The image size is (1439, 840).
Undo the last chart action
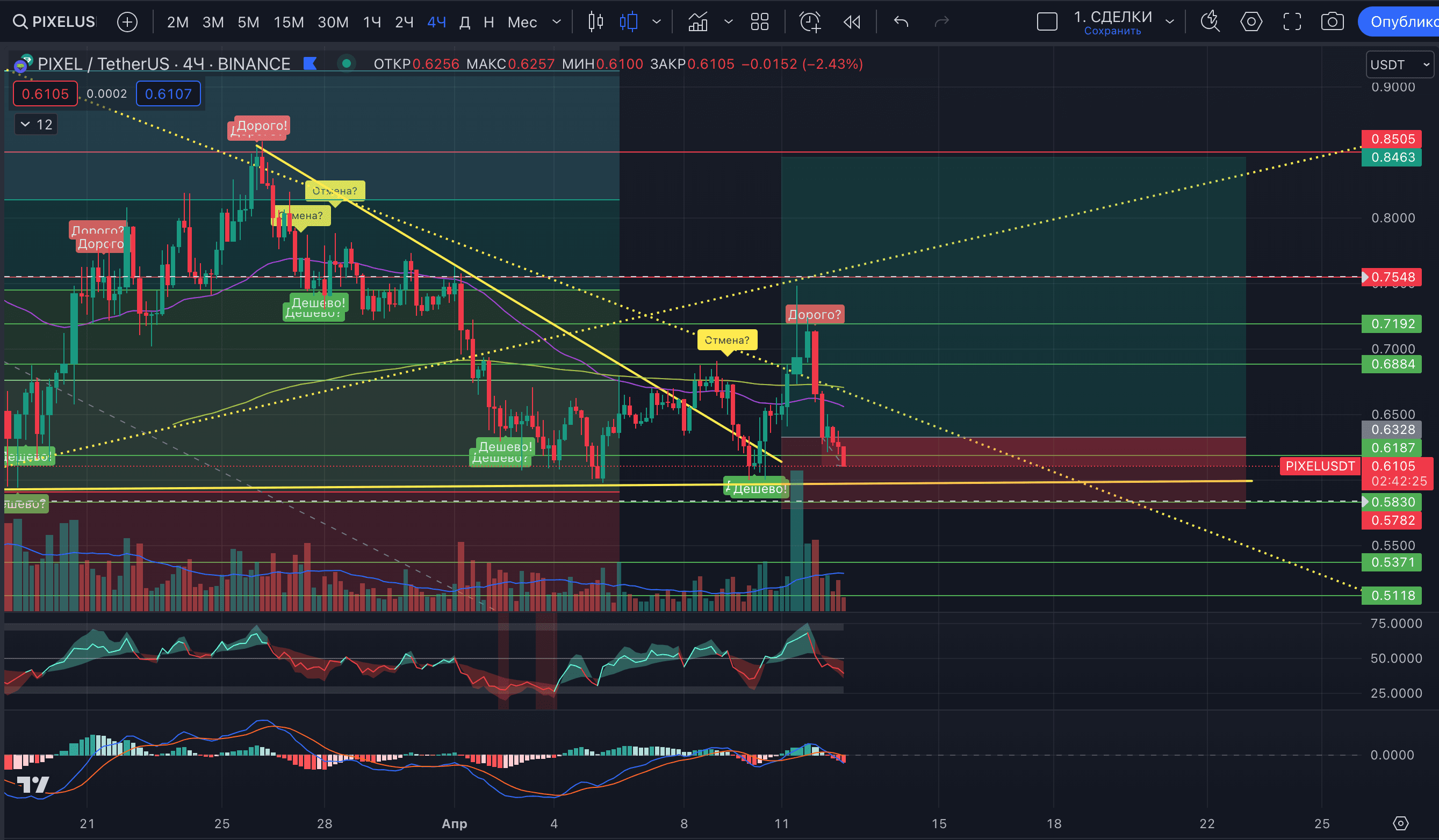pos(901,22)
